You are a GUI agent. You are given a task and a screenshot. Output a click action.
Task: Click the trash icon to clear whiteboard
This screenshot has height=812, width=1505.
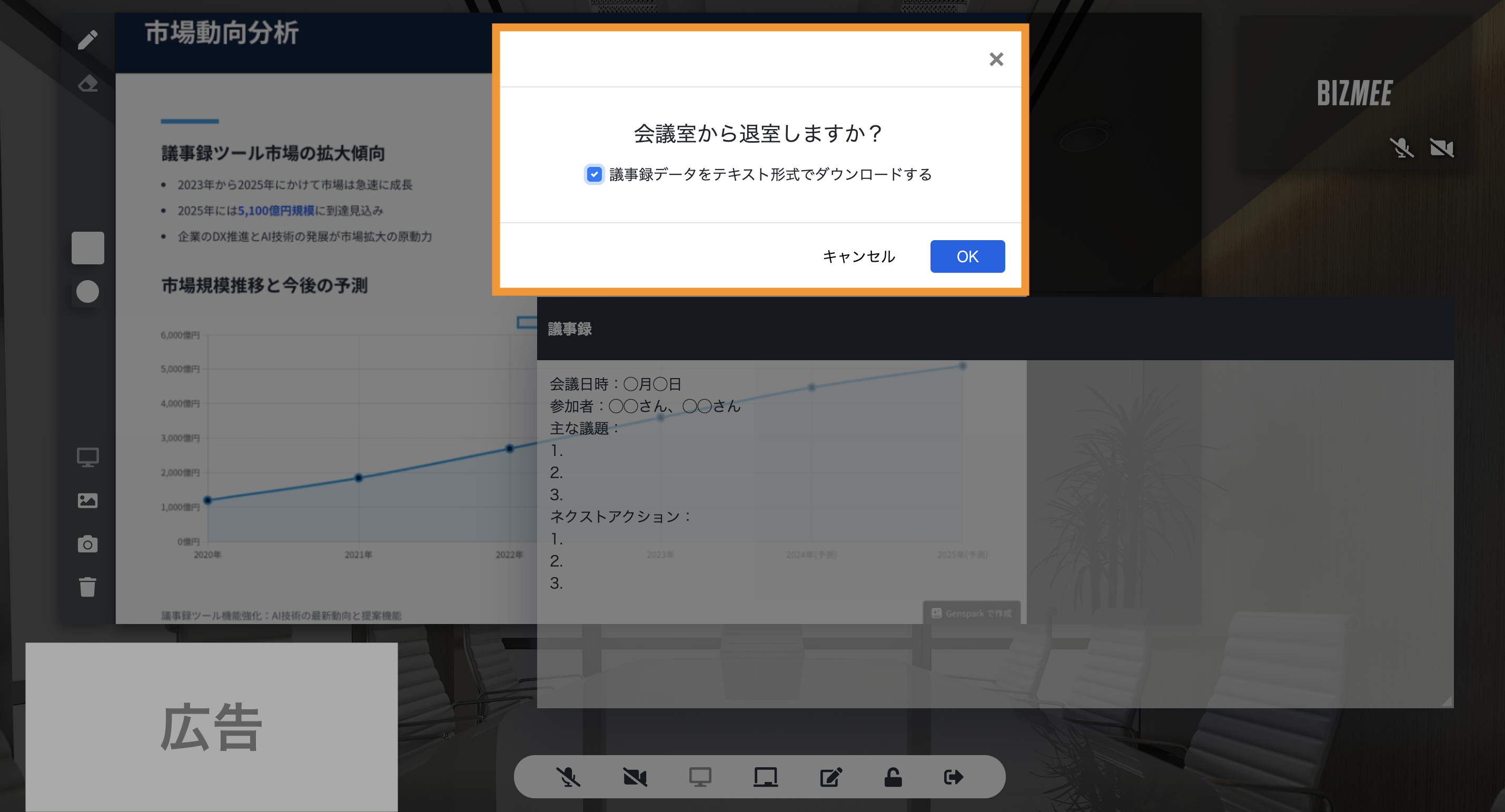(87, 587)
